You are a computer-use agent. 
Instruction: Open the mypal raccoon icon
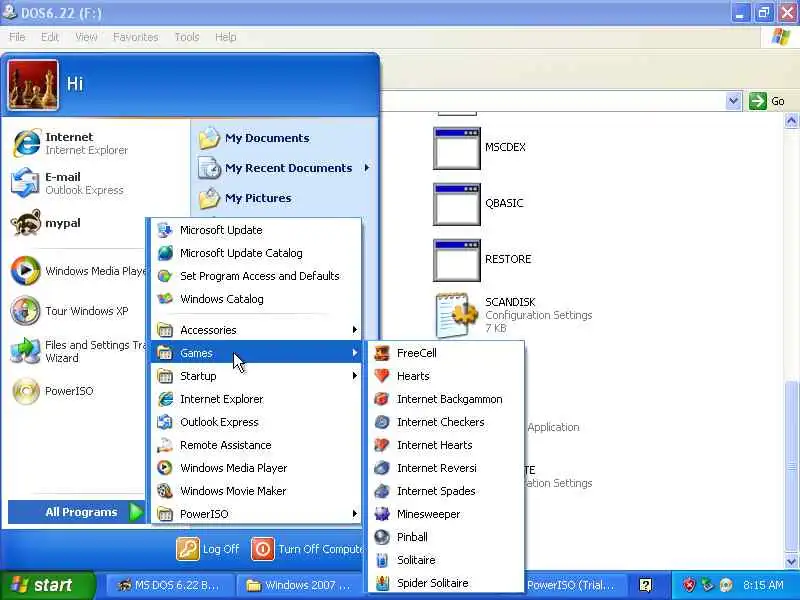(x=26, y=223)
